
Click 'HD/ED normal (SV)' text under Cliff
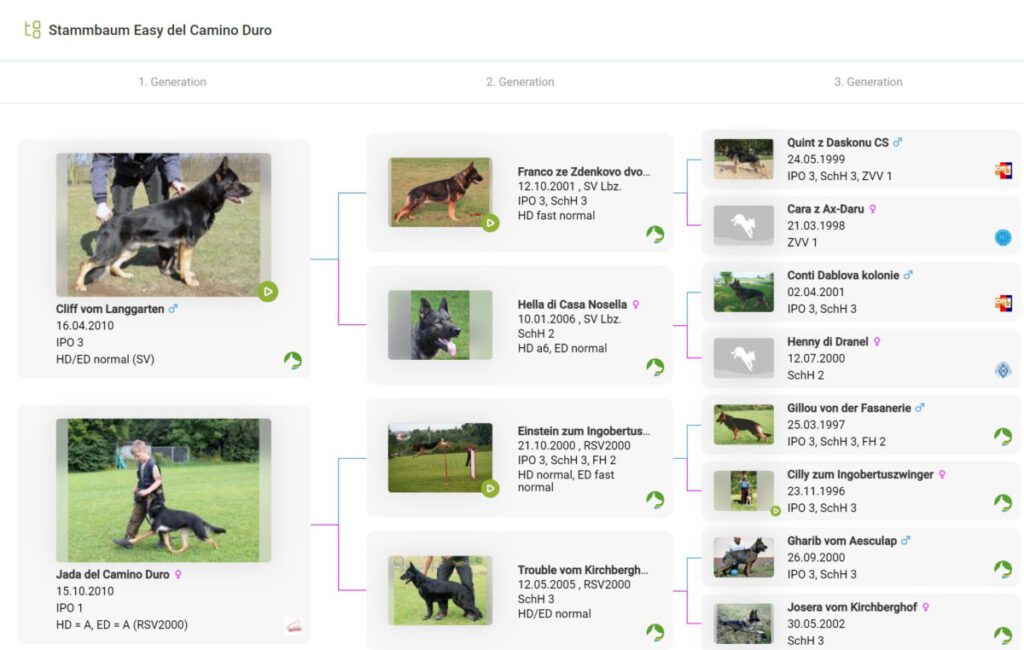(x=105, y=359)
